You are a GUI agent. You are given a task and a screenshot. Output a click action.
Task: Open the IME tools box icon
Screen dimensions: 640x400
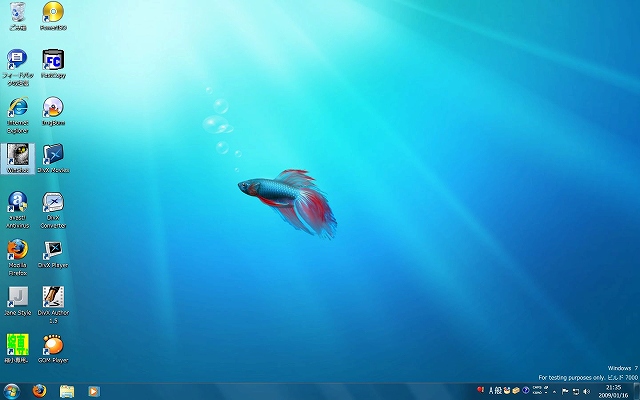516,391
